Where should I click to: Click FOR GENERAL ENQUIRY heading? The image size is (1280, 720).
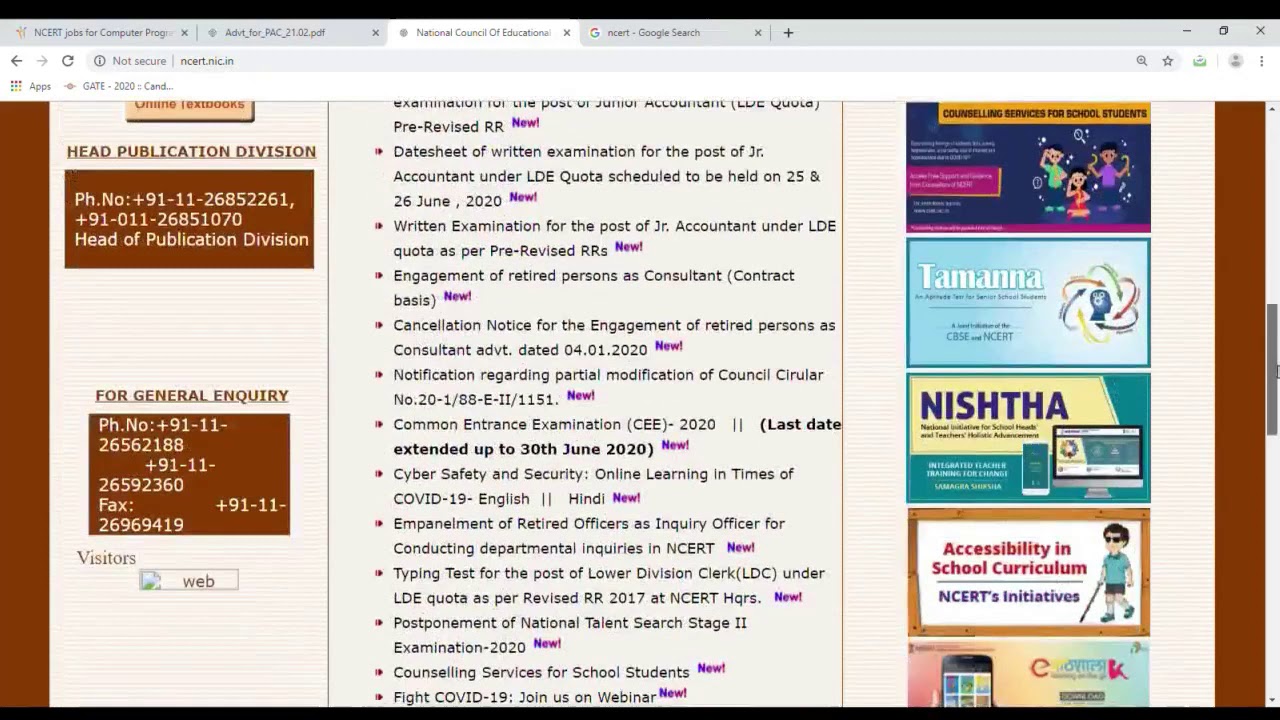[x=192, y=396]
